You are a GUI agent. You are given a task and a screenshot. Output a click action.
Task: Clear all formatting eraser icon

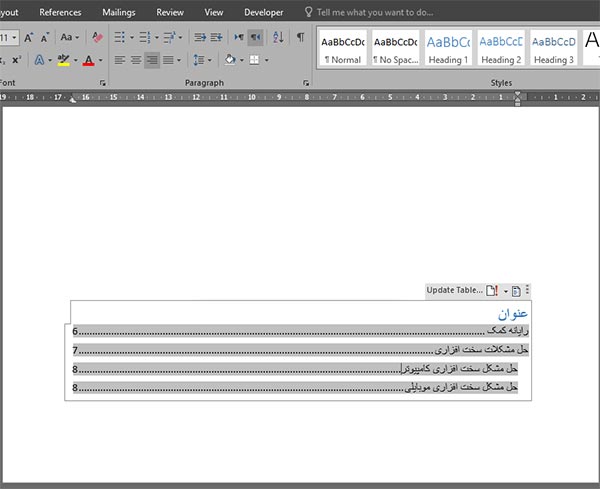97,37
